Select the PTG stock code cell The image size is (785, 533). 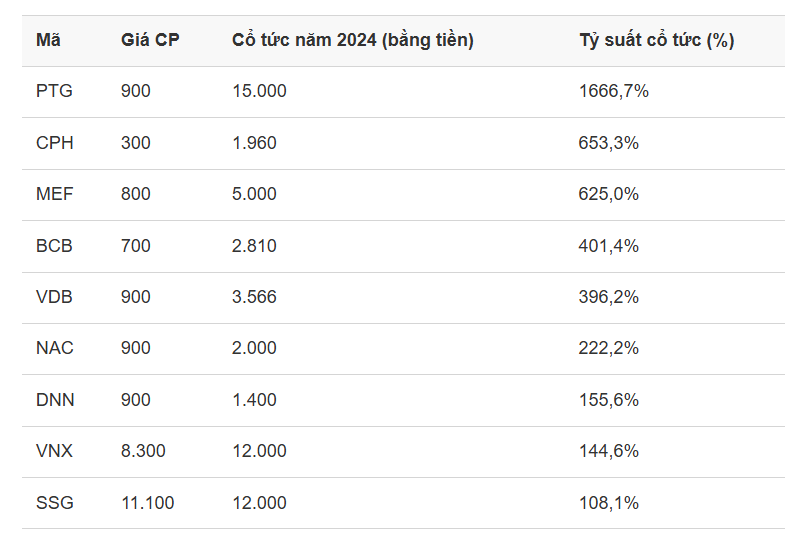coord(54,91)
